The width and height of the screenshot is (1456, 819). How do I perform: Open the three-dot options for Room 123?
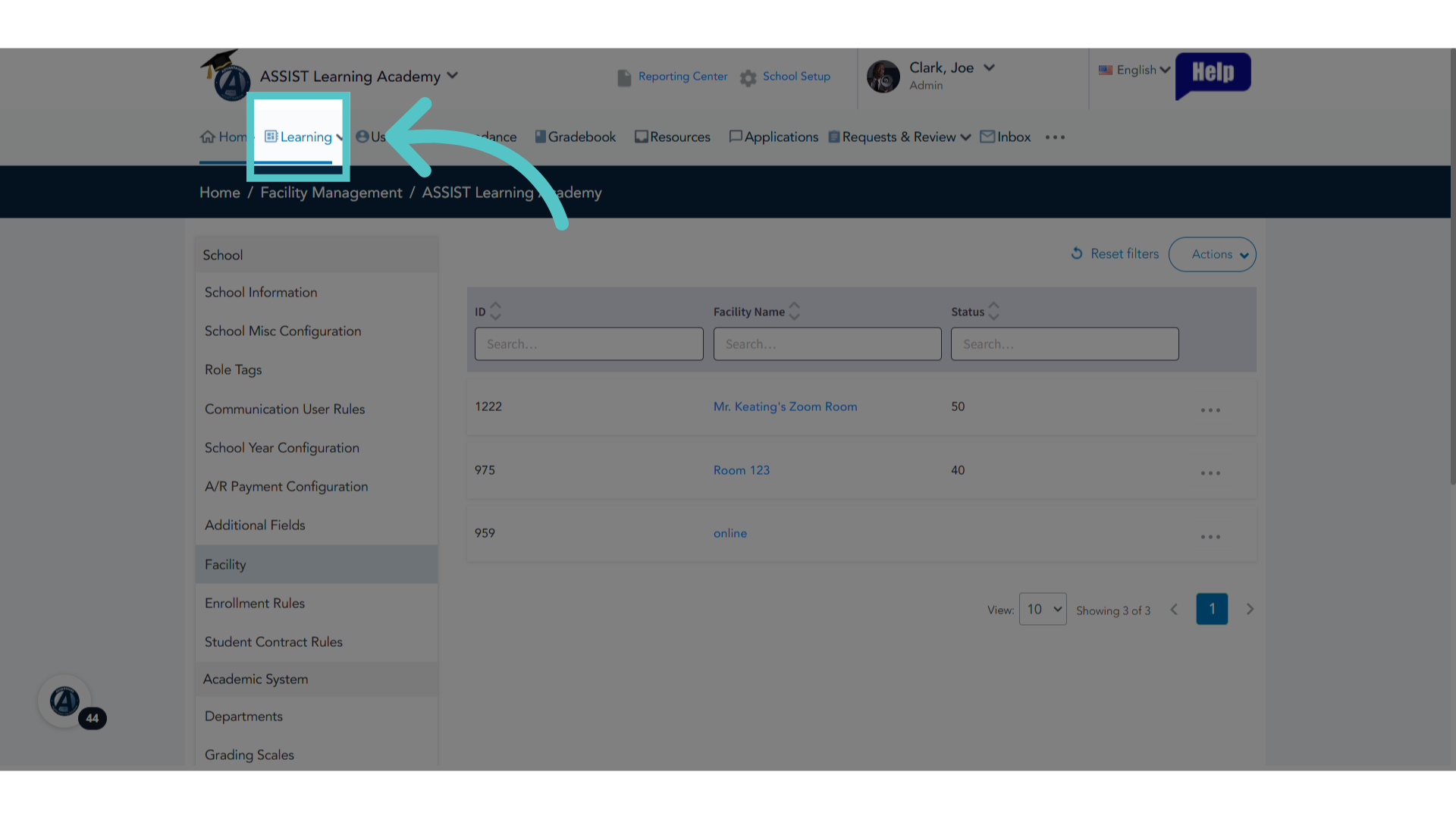1210,473
